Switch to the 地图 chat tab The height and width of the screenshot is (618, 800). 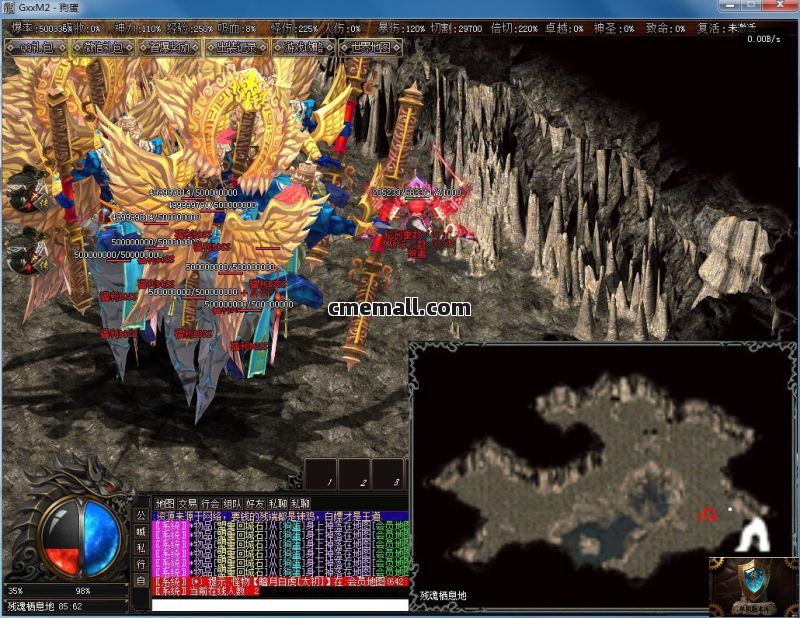pyautogui.click(x=164, y=503)
